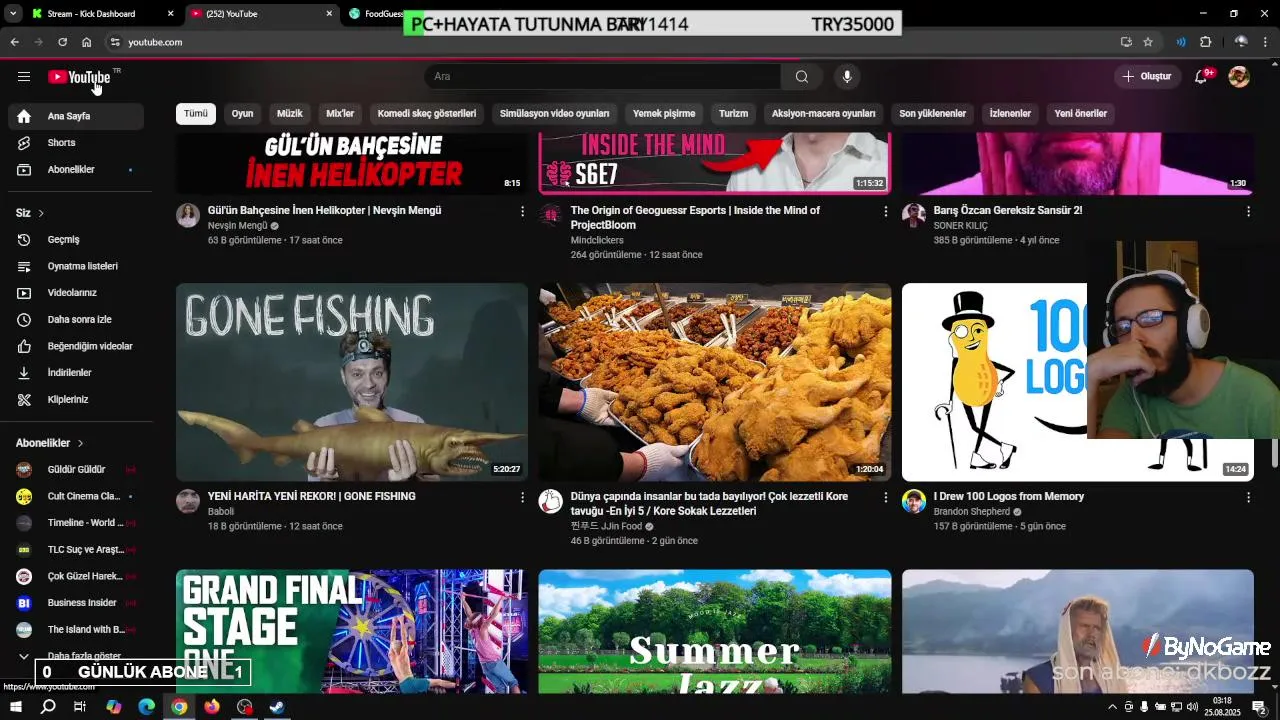Image resolution: width=1280 pixels, height=720 pixels.
Task: Select the Oyun filter chip
Action: click(x=242, y=113)
